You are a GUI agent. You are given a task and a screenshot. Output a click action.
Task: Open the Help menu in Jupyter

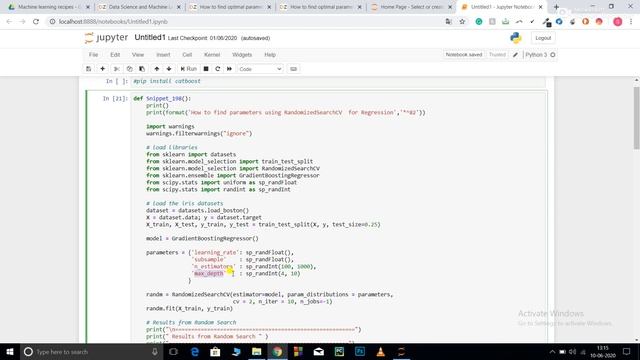(x=270, y=55)
